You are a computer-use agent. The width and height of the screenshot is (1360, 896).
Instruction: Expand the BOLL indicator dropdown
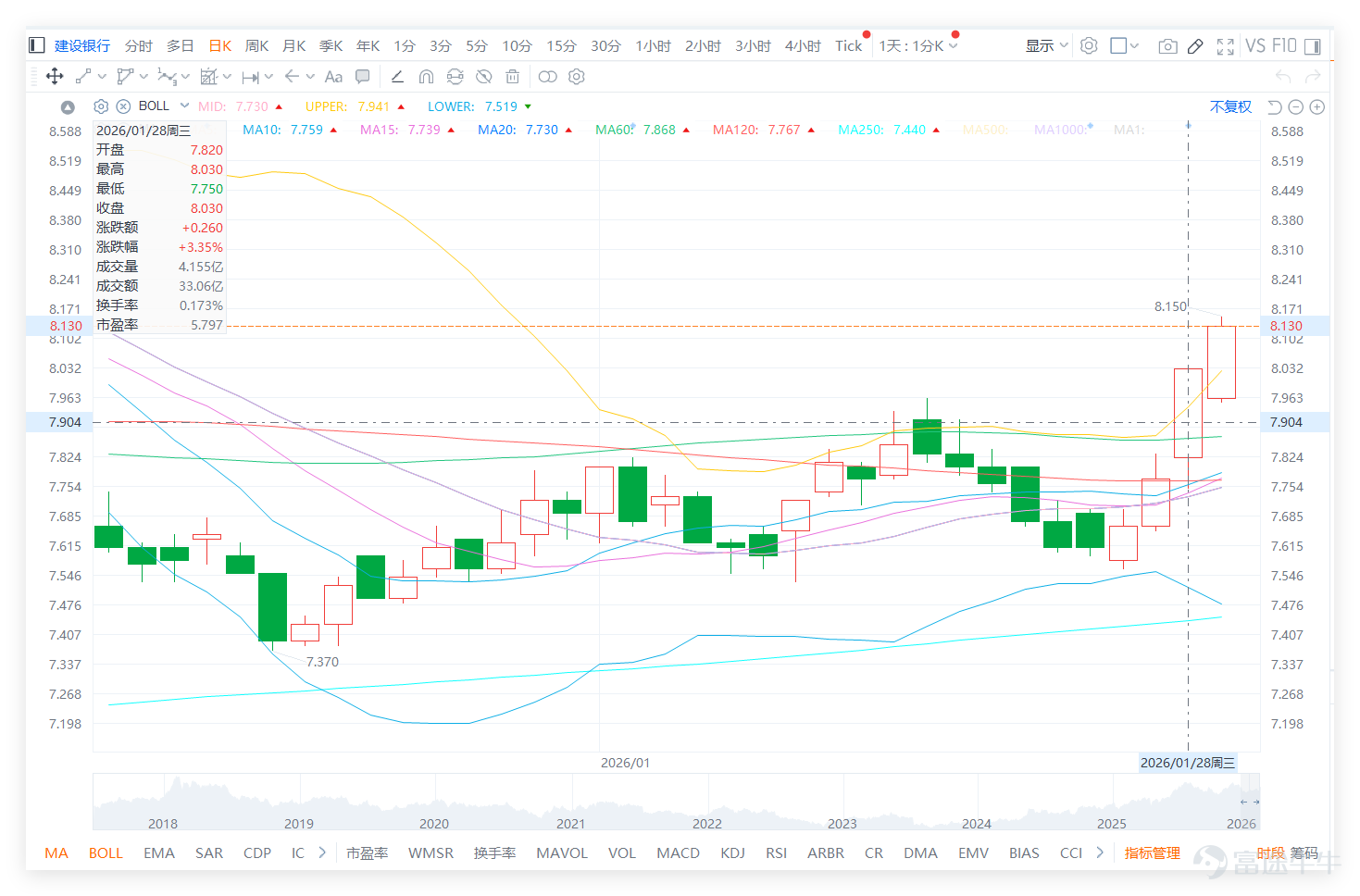click(185, 106)
